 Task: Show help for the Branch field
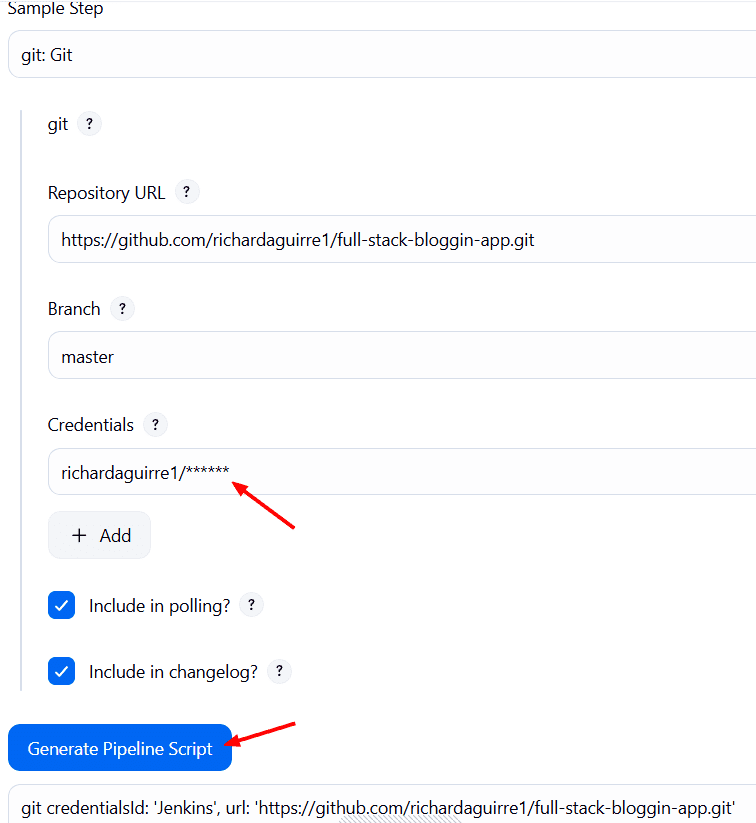[122, 309]
